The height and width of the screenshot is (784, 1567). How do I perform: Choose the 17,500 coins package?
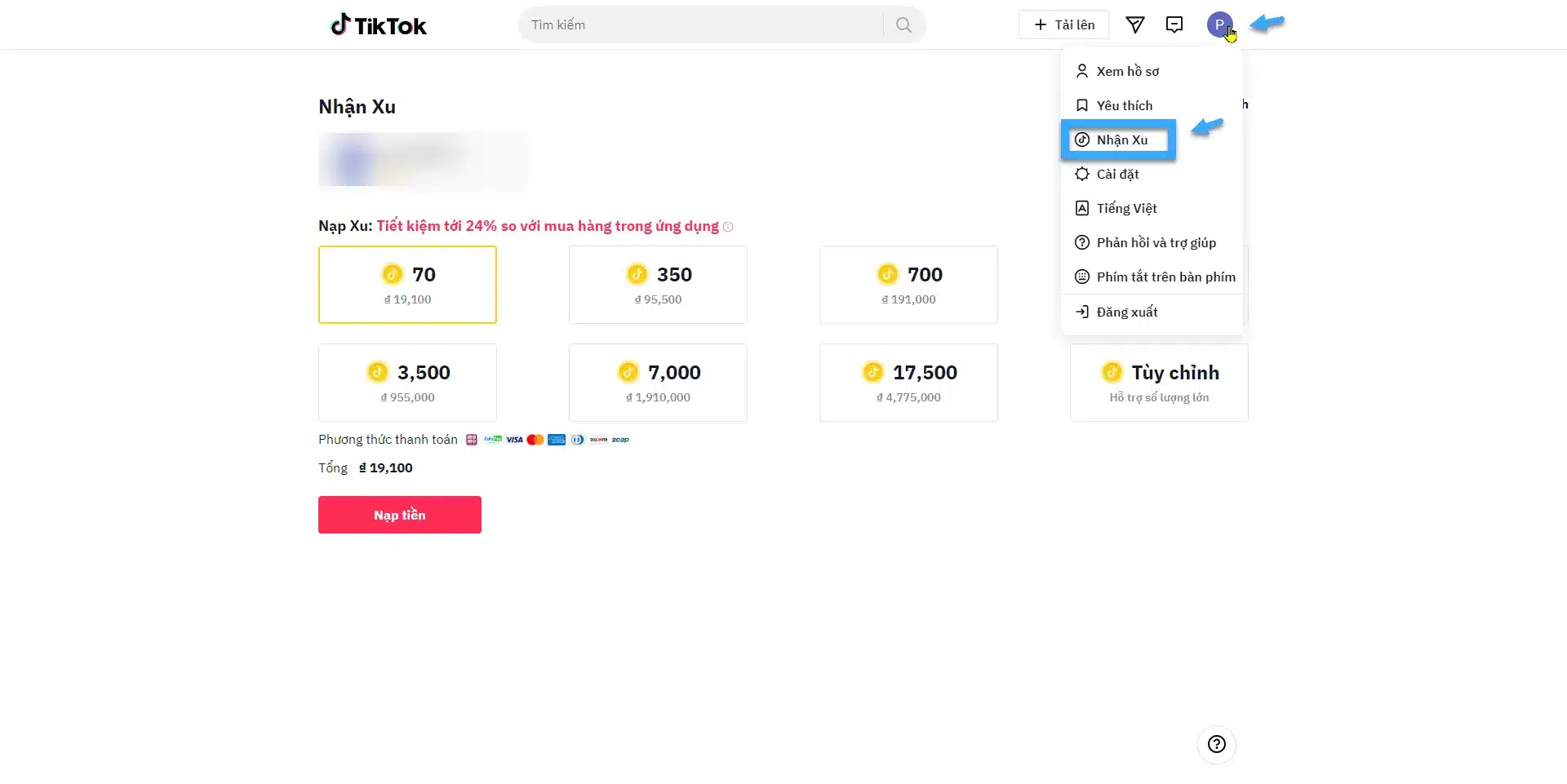[908, 383]
